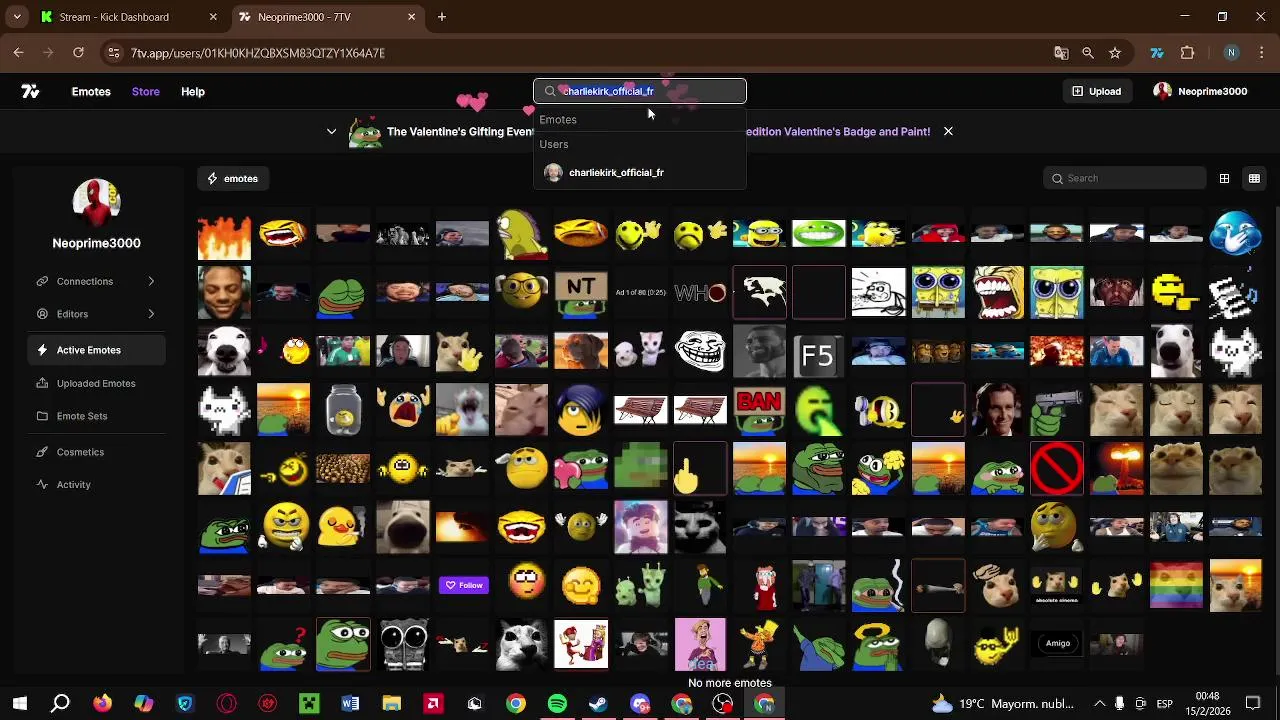Click the emote Search field
Viewport: 1280px width, 720px height.
1124,178
